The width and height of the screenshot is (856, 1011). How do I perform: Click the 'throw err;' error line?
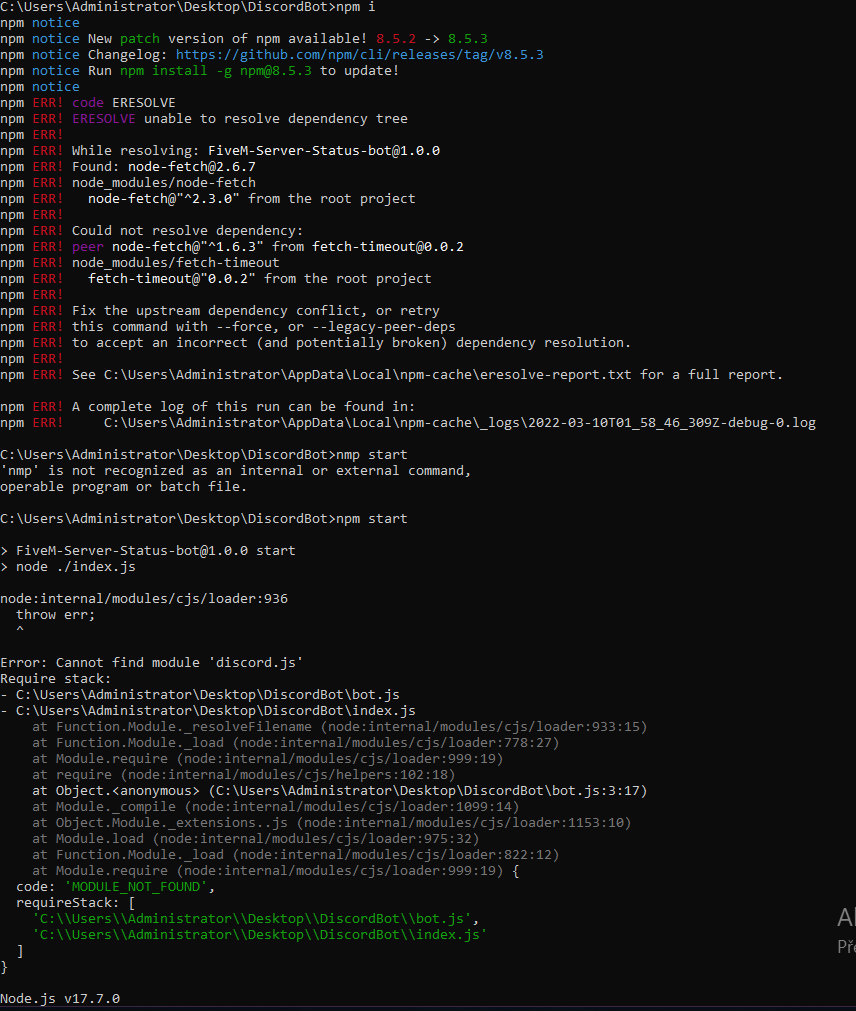point(51,614)
